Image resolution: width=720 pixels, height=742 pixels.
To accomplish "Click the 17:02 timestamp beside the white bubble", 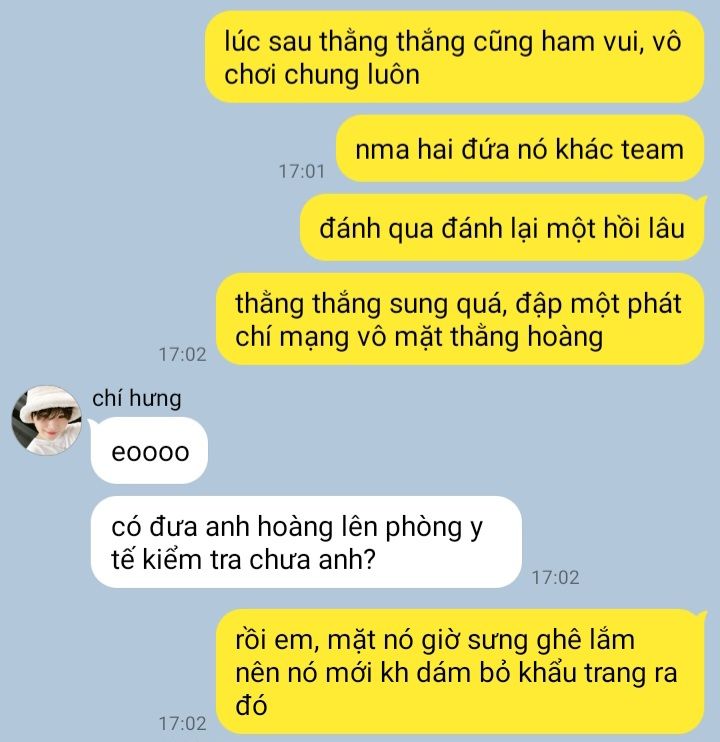I will pyautogui.click(x=555, y=577).
